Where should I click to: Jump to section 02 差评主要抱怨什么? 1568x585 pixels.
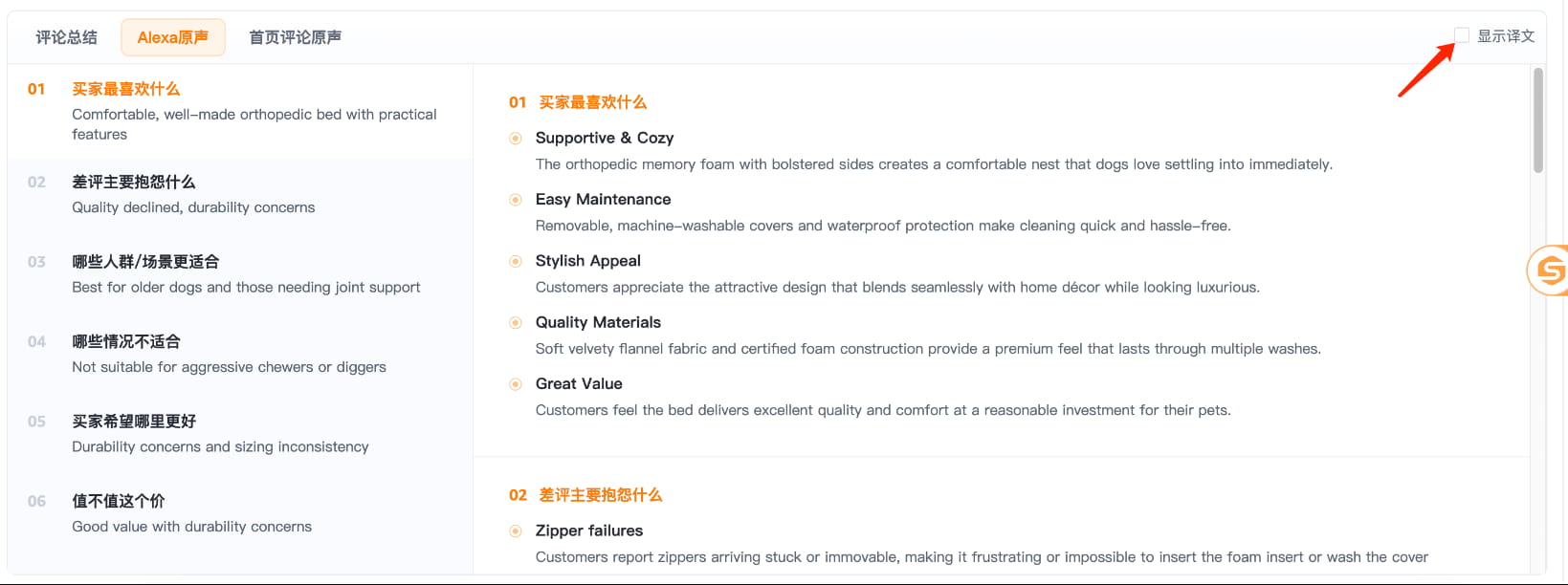point(240,194)
